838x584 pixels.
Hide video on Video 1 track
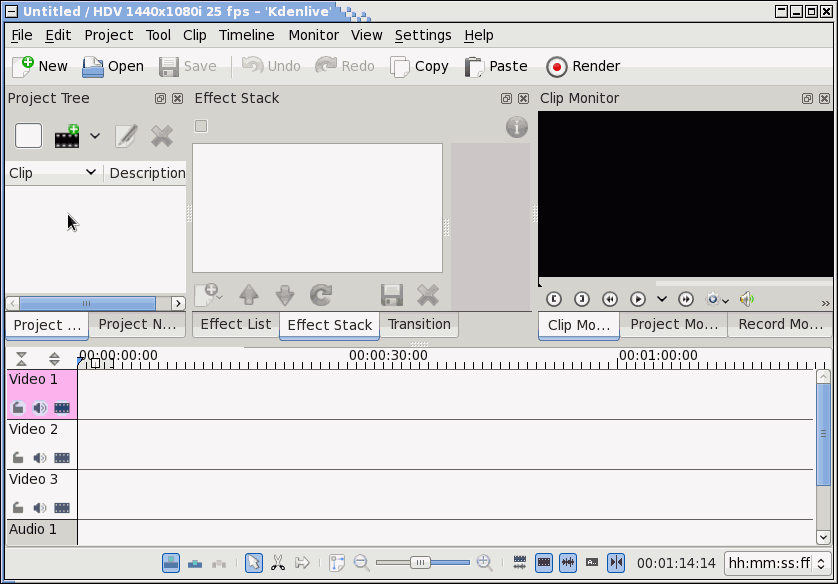click(x=62, y=408)
